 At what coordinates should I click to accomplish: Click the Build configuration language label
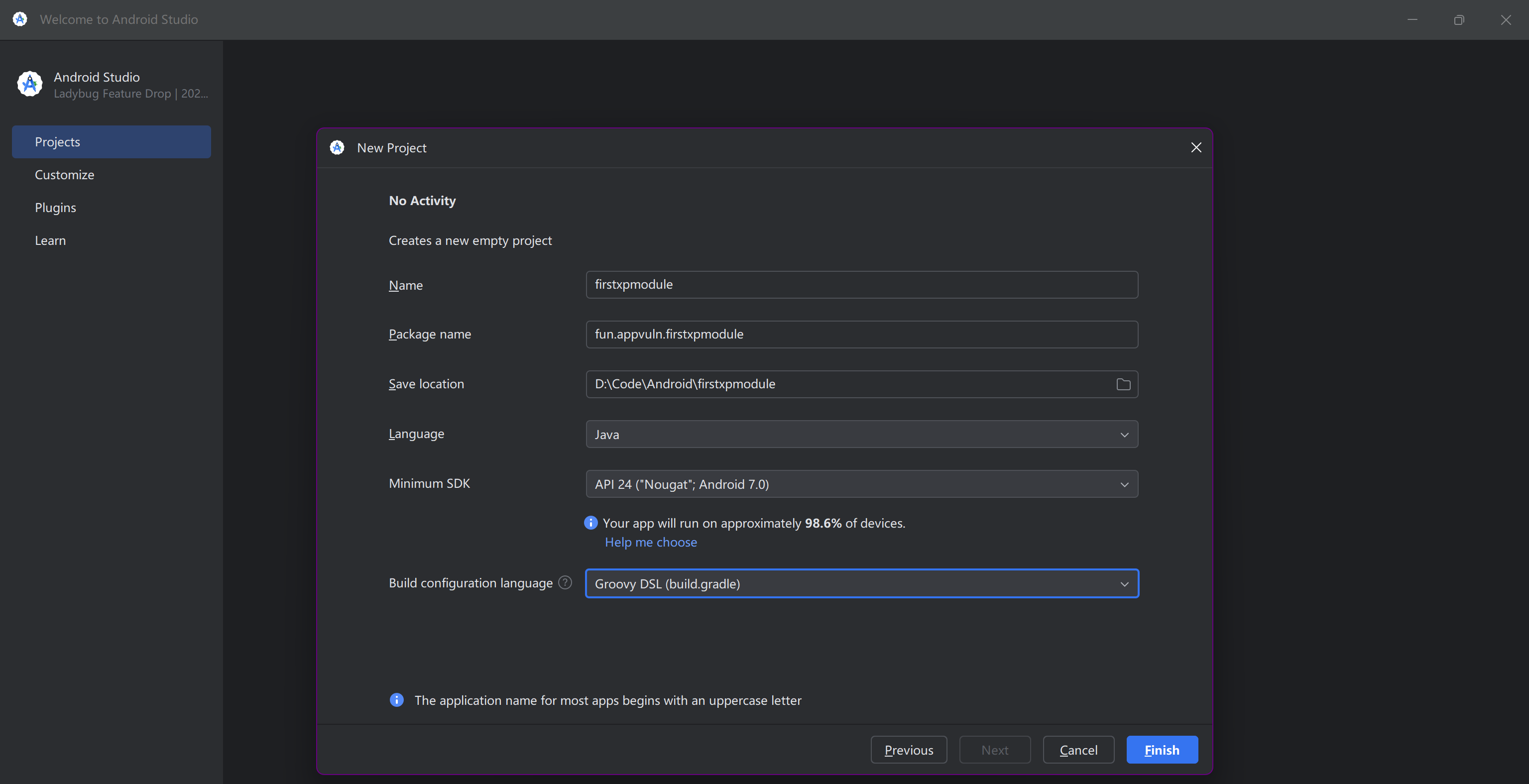click(x=470, y=583)
